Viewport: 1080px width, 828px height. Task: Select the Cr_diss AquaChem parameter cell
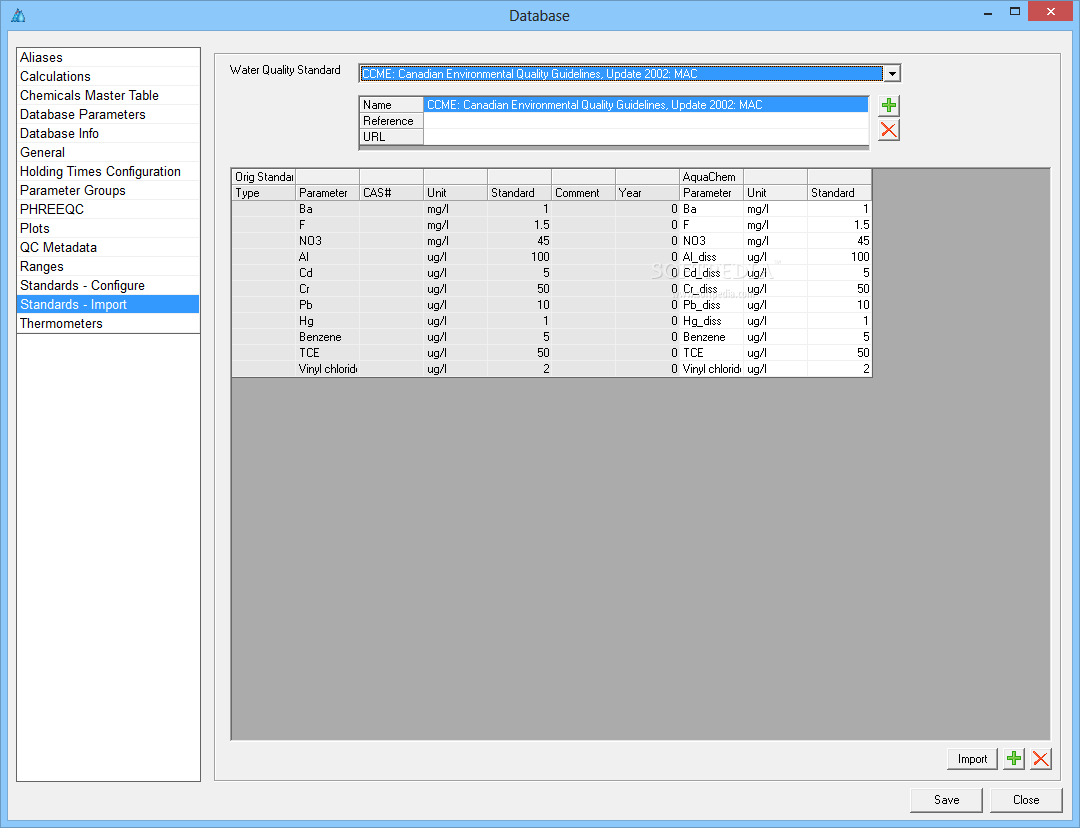712,289
